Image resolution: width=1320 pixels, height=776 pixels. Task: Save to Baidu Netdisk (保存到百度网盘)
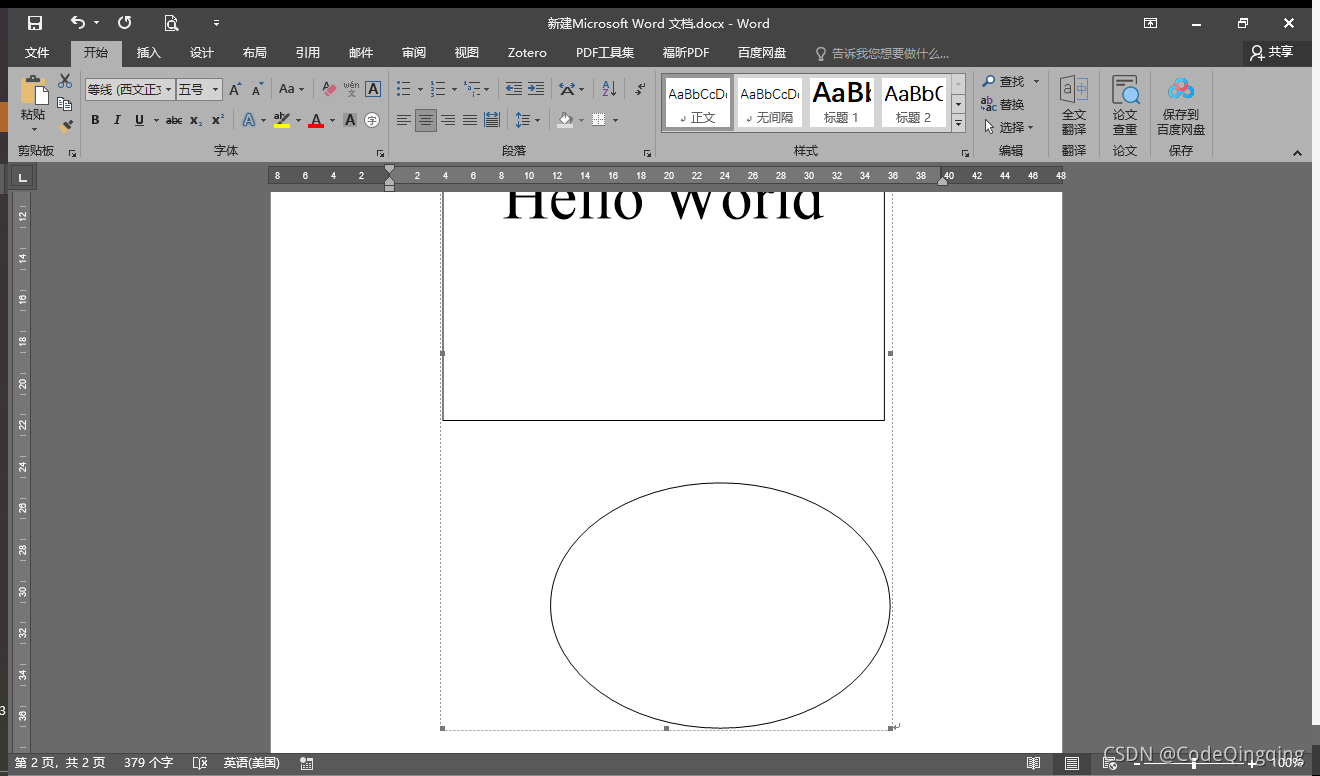[1181, 106]
